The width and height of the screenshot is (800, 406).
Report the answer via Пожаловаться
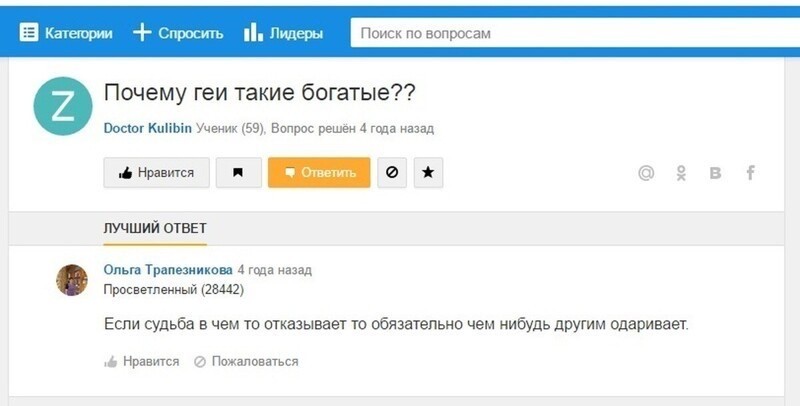point(246,361)
